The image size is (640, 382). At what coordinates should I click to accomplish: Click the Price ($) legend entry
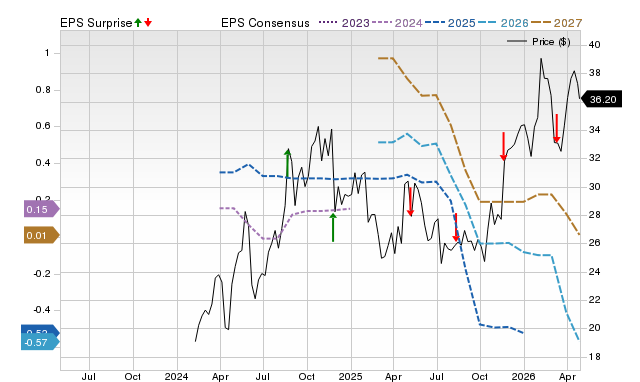[x=538, y=42]
